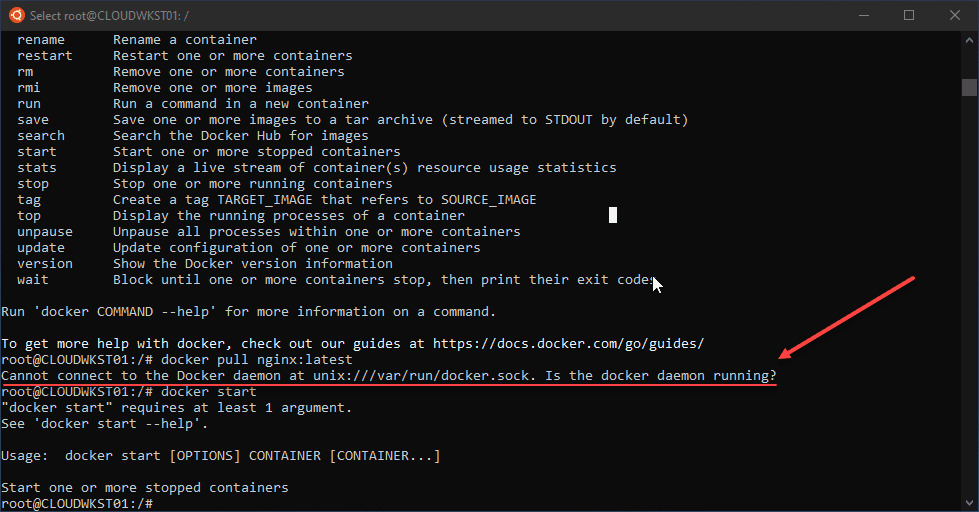Image resolution: width=979 pixels, height=512 pixels.
Task: Click the empty scrollbar track below the thumb
Action: (968, 300)
